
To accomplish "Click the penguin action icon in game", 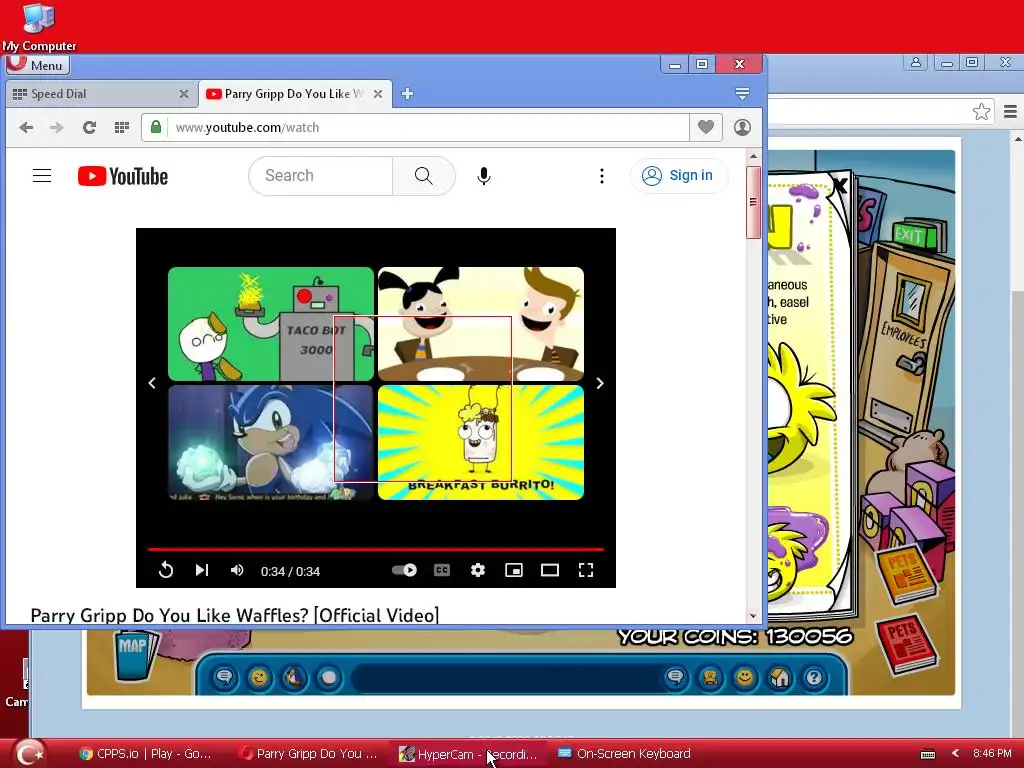I will click(x=294, y=678).
